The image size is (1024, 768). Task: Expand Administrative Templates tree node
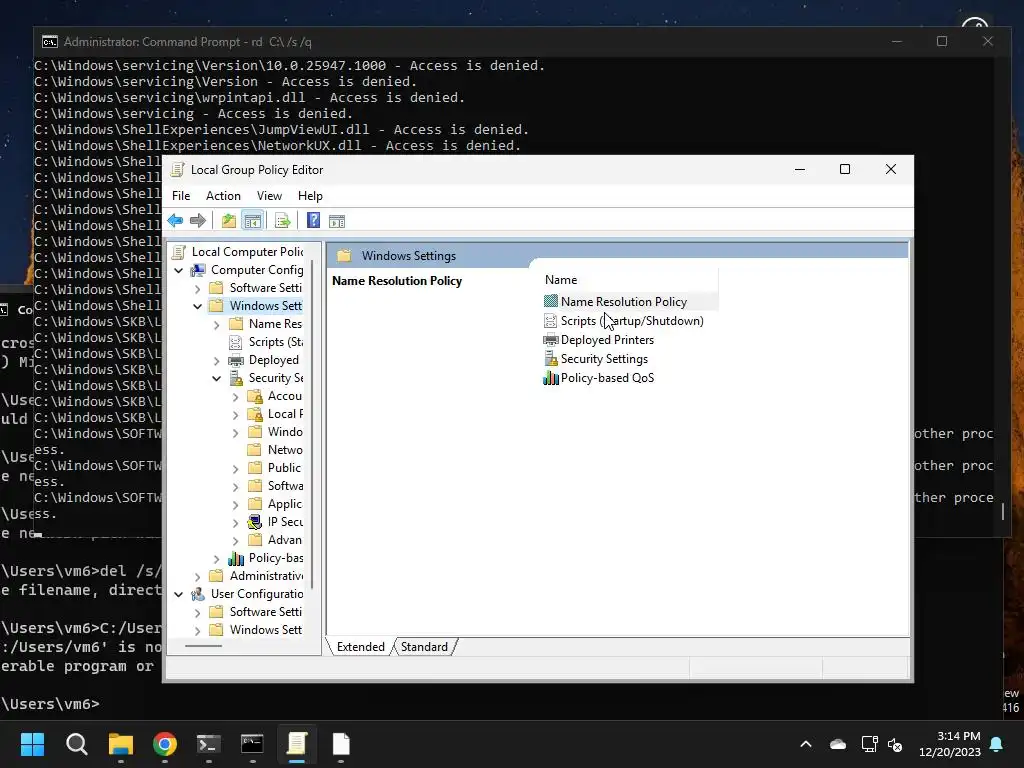click(197, 576)
